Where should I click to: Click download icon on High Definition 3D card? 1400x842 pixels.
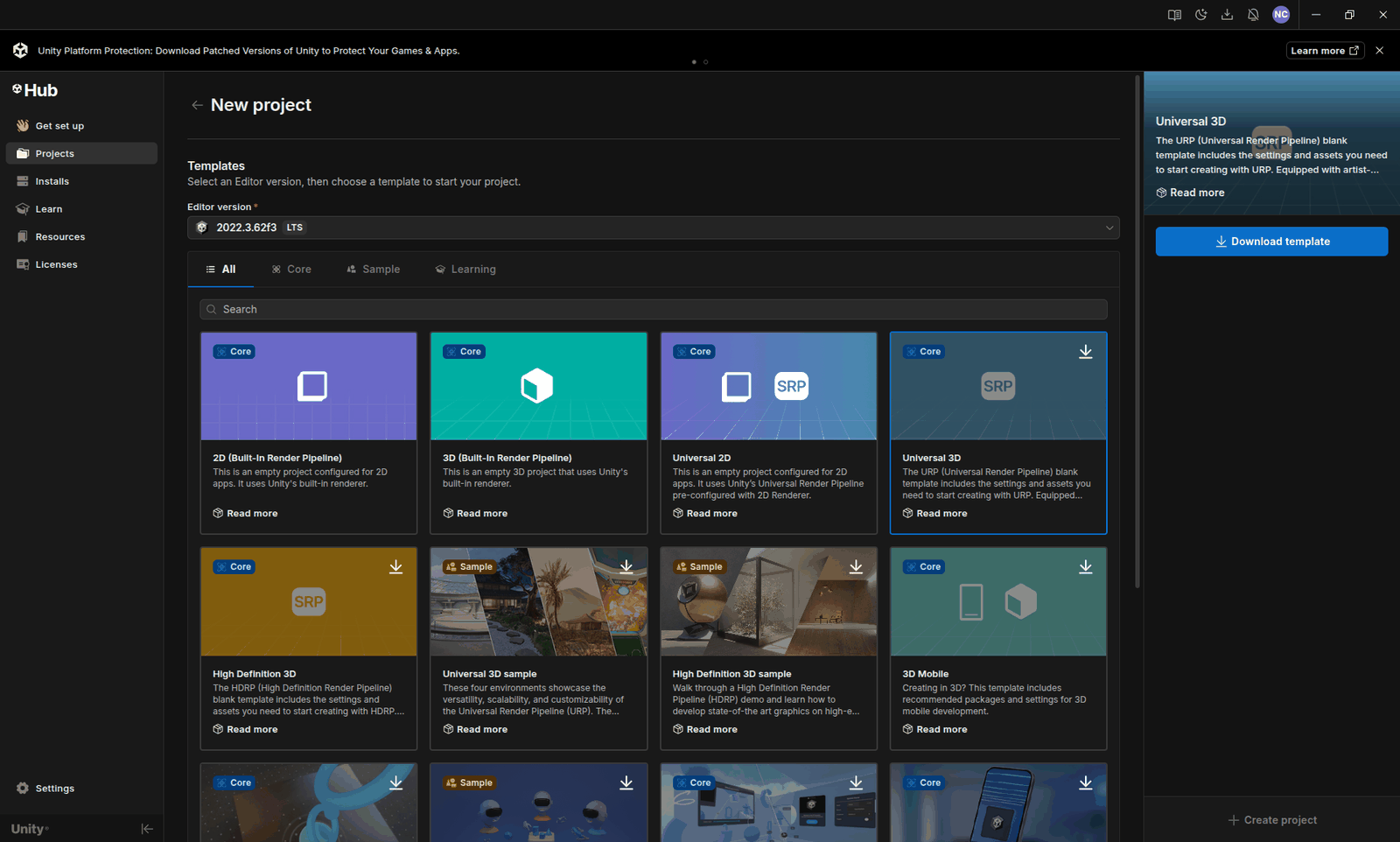[395, 567]
